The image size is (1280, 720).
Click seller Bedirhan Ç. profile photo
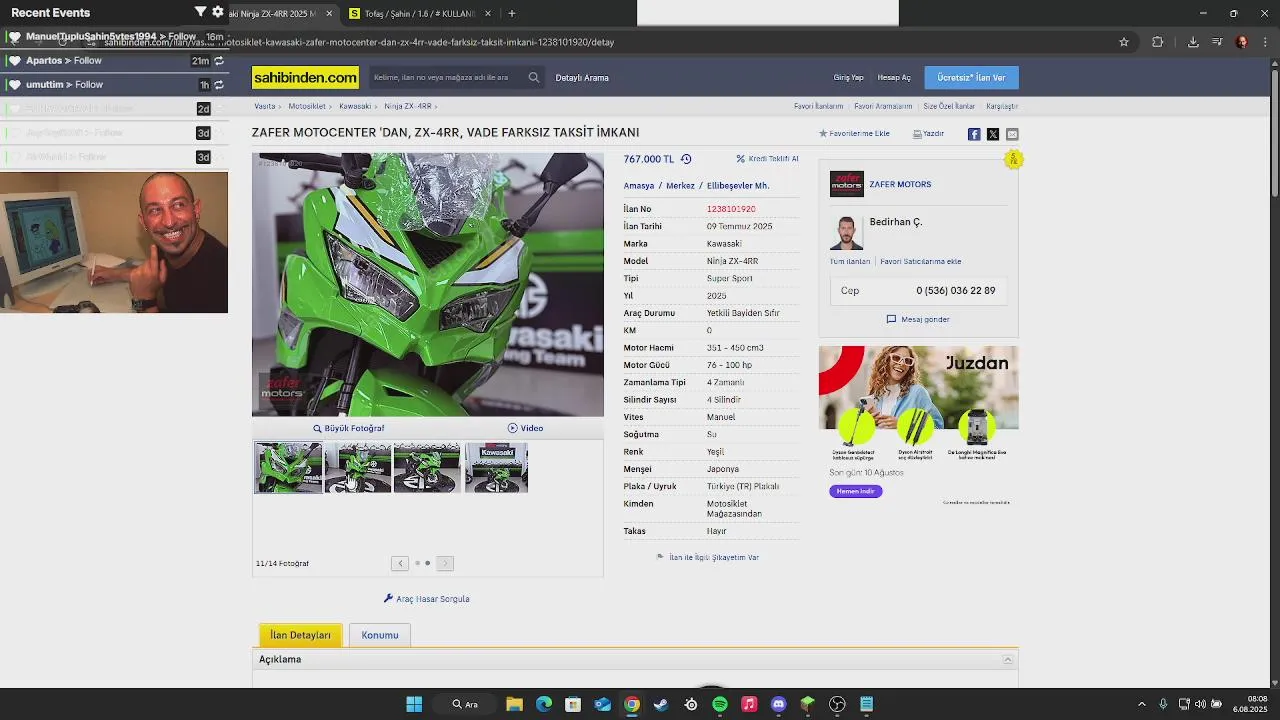pyautogui.click(x=846, y=232)
